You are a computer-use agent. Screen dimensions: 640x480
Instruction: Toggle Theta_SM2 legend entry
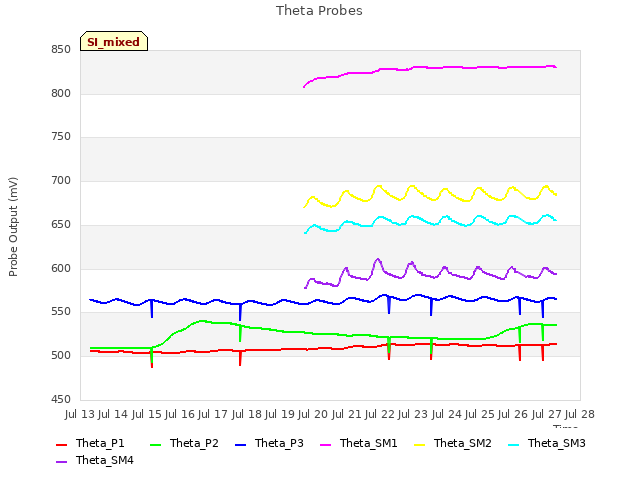pyautogui.click(x=453, y=443)
